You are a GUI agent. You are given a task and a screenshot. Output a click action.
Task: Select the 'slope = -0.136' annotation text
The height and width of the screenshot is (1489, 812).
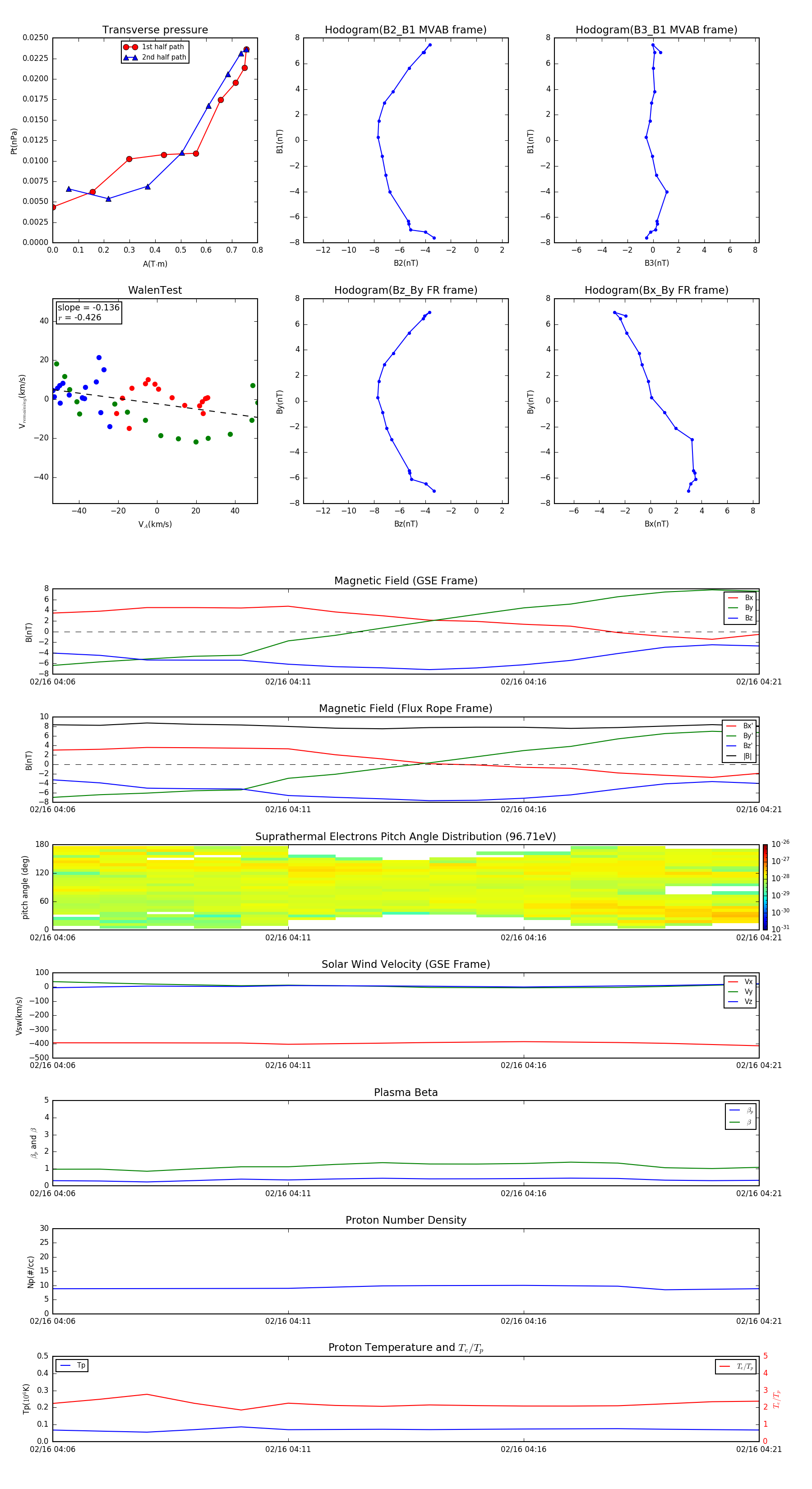click(x=88, y=308)
